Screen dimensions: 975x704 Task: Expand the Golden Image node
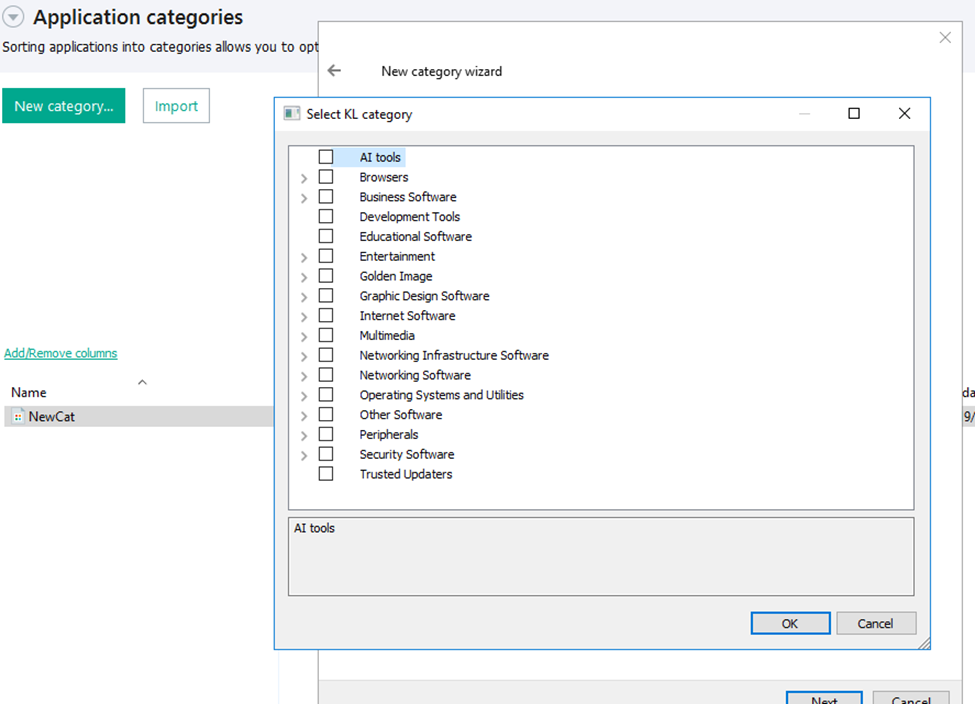[x=304, y=277]
